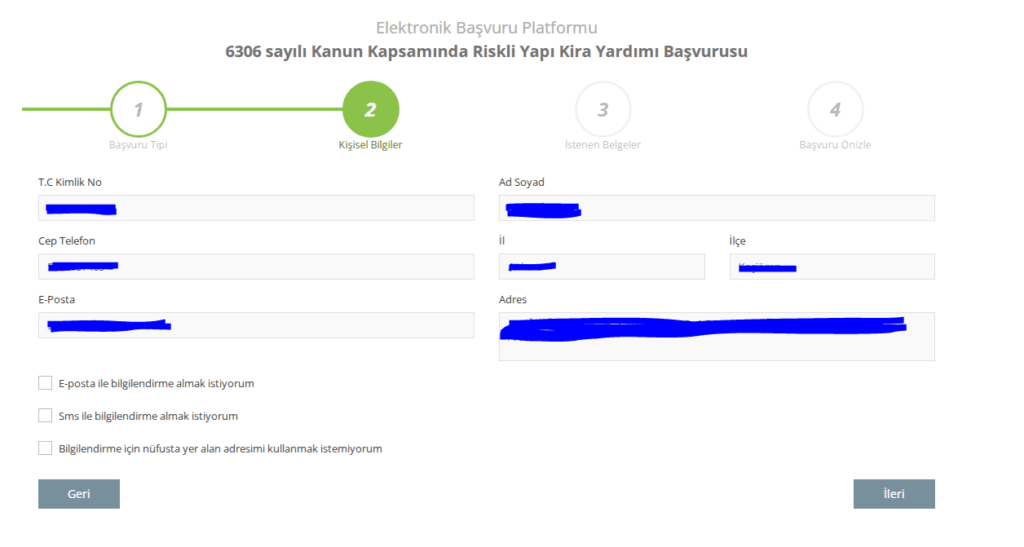Viewport: 1024px width, 547px height.
Task: Enable Sms ile bilgilendirme checkbox
Action: click(45, 416)
